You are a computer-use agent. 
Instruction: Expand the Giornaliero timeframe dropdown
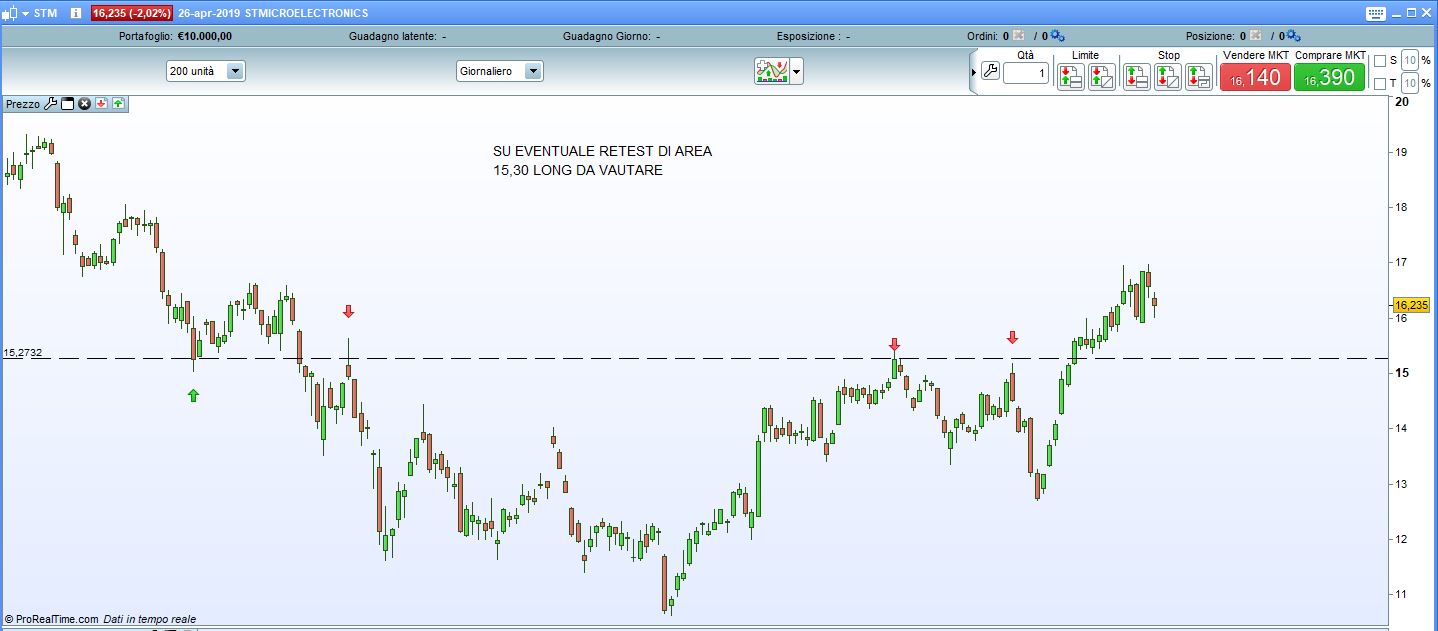(x=533, y=72)
